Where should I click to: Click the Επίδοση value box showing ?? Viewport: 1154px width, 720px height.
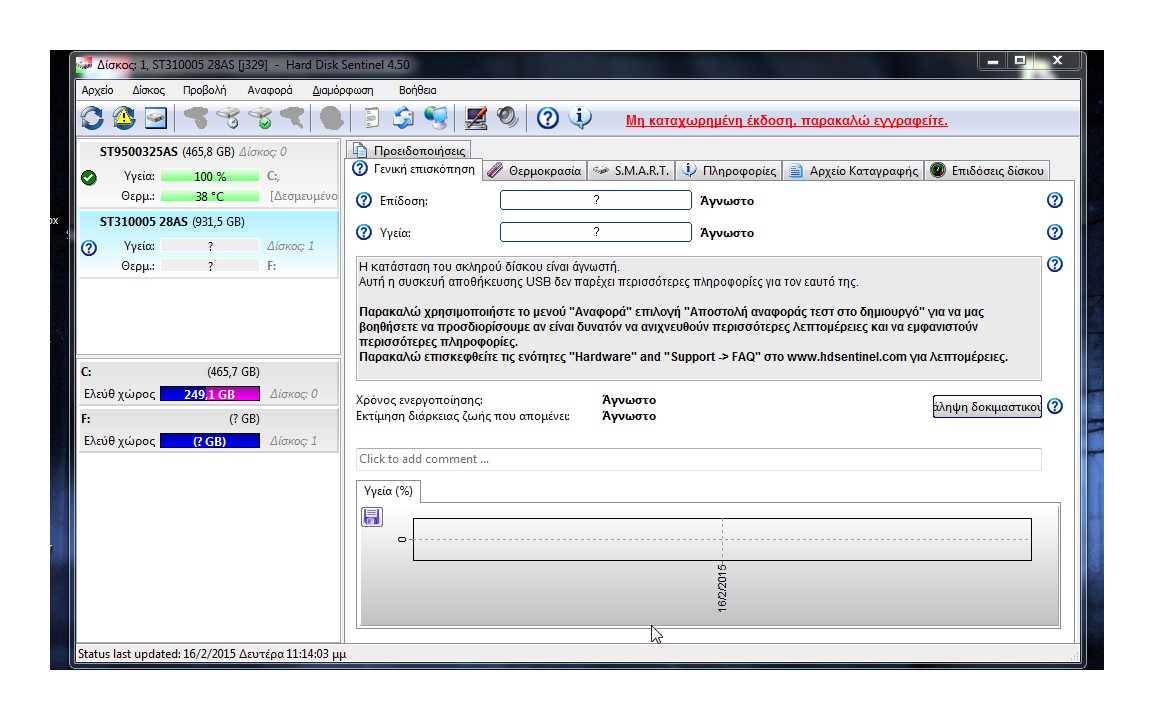pyautogui.click(x=595, y=200)
